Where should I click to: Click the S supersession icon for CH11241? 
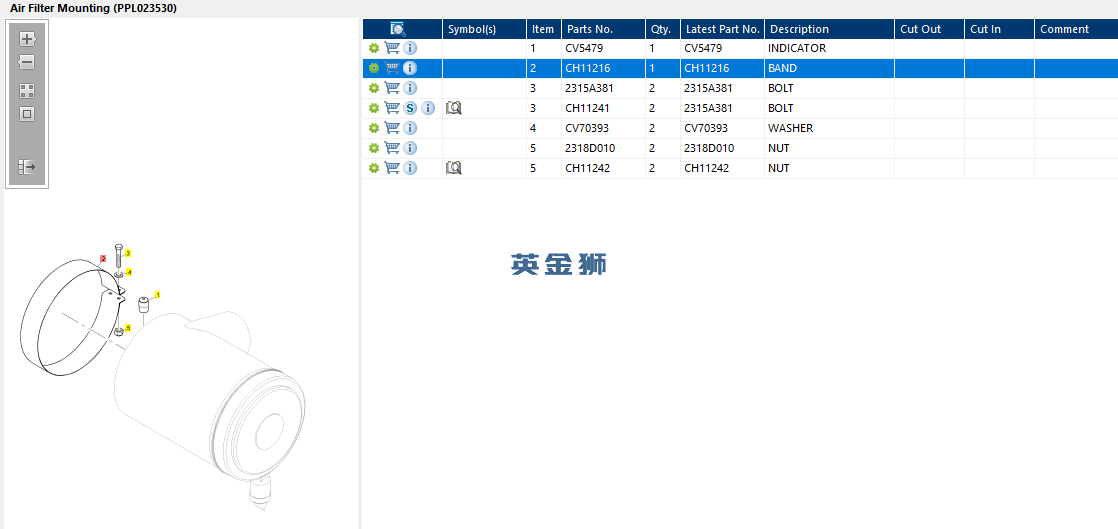tap(410, 108)
